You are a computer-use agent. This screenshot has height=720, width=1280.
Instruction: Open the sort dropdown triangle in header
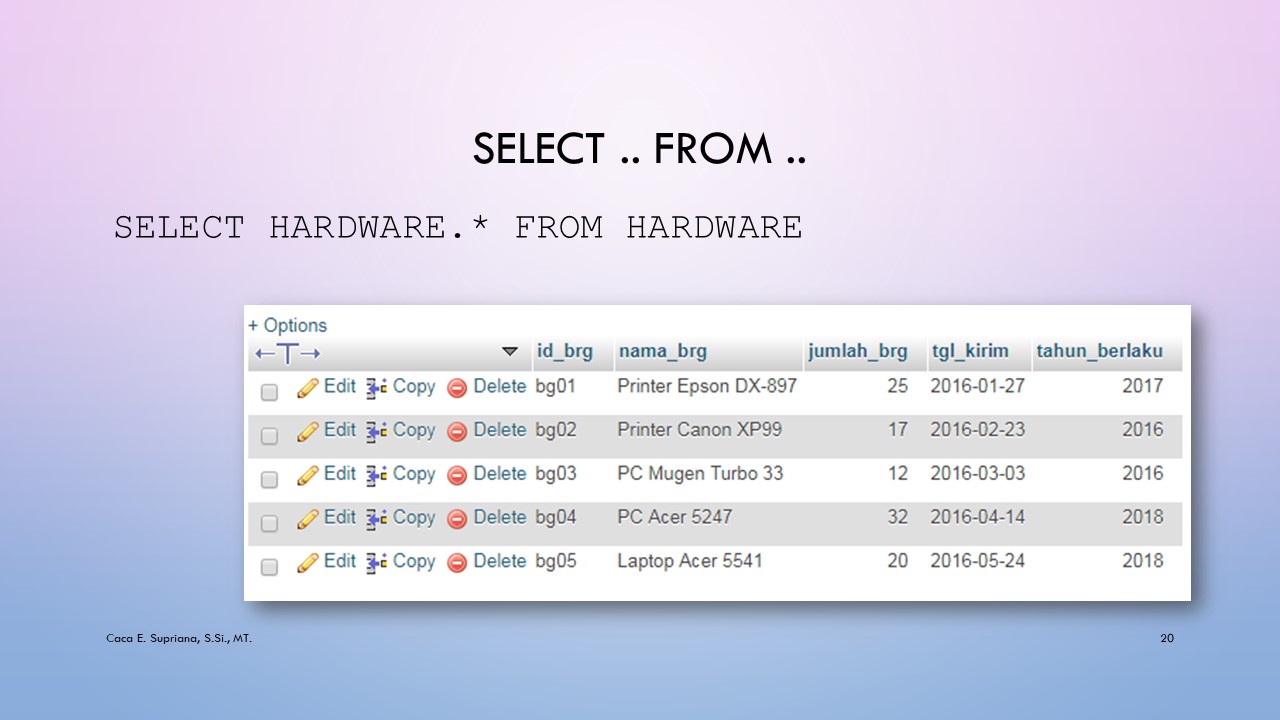click(510, 352)
